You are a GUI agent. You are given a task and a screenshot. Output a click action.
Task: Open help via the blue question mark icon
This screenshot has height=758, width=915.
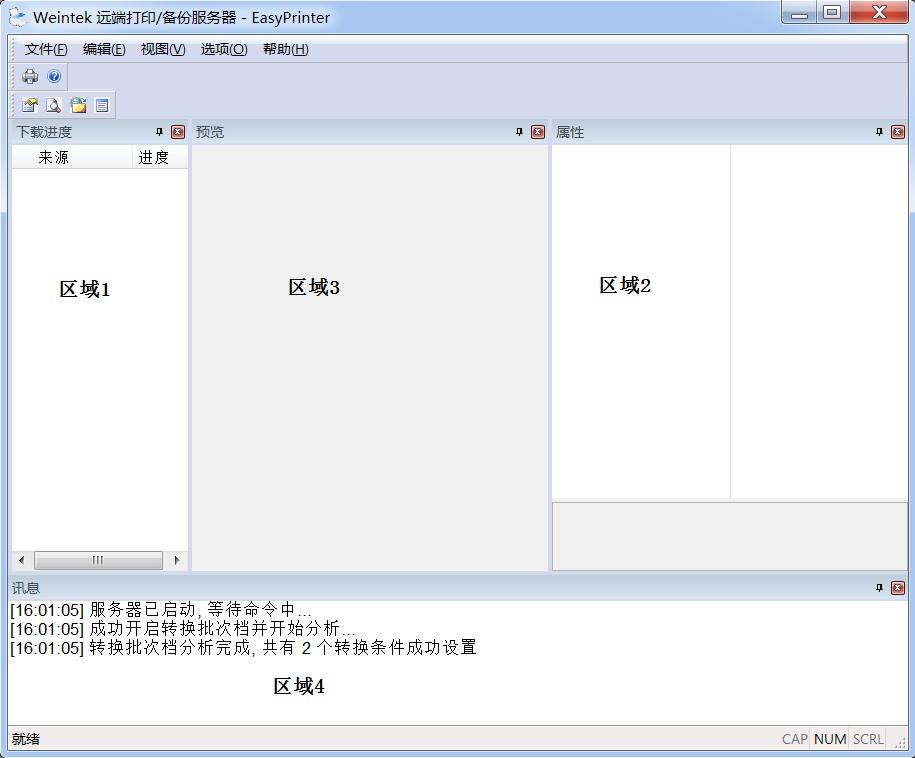click(x=54, y=76)
